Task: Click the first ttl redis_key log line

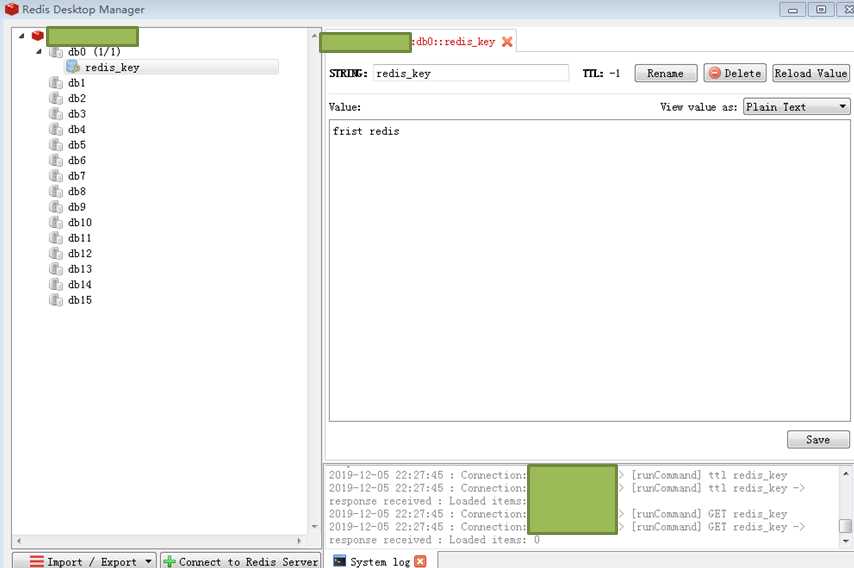Action: [x=558, y=475]
